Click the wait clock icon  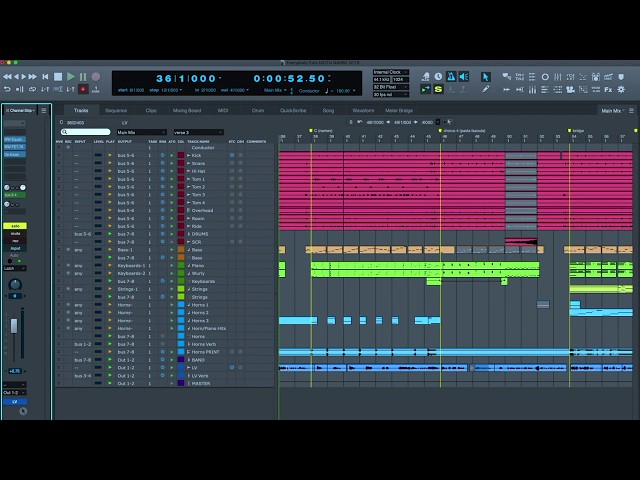438,76
